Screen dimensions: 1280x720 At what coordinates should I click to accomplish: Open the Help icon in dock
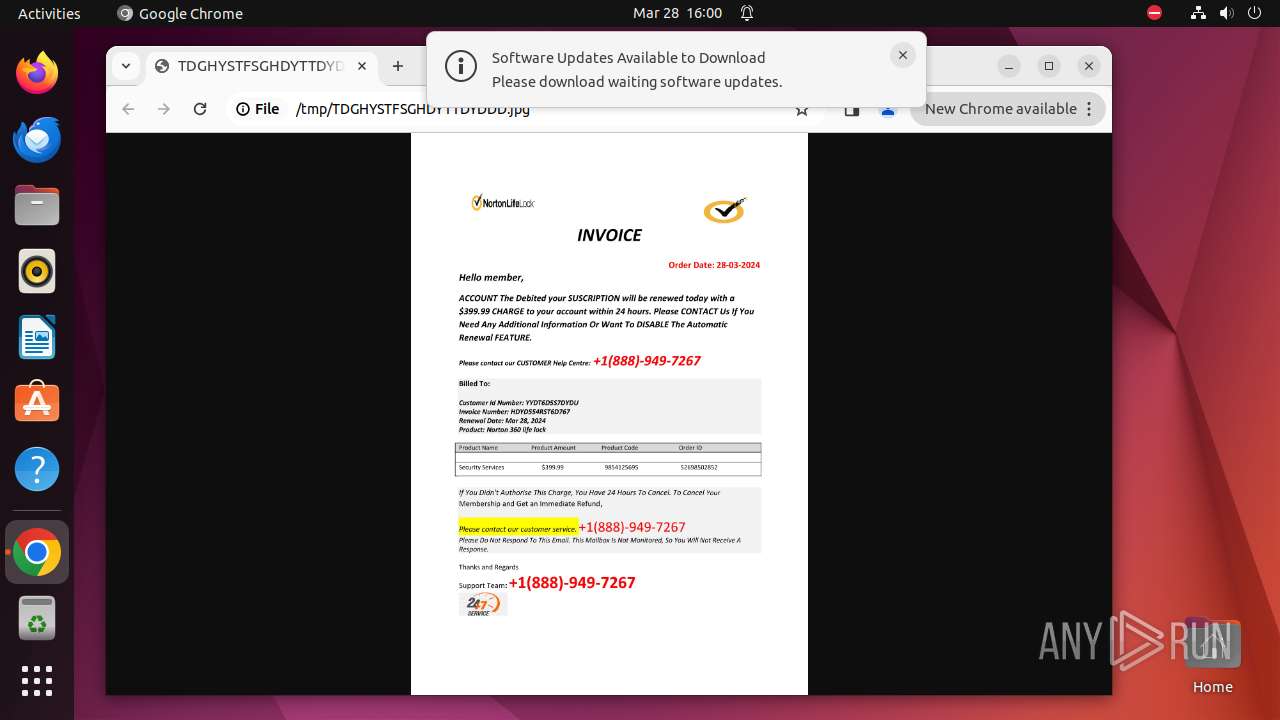click(x=37, y=469)
